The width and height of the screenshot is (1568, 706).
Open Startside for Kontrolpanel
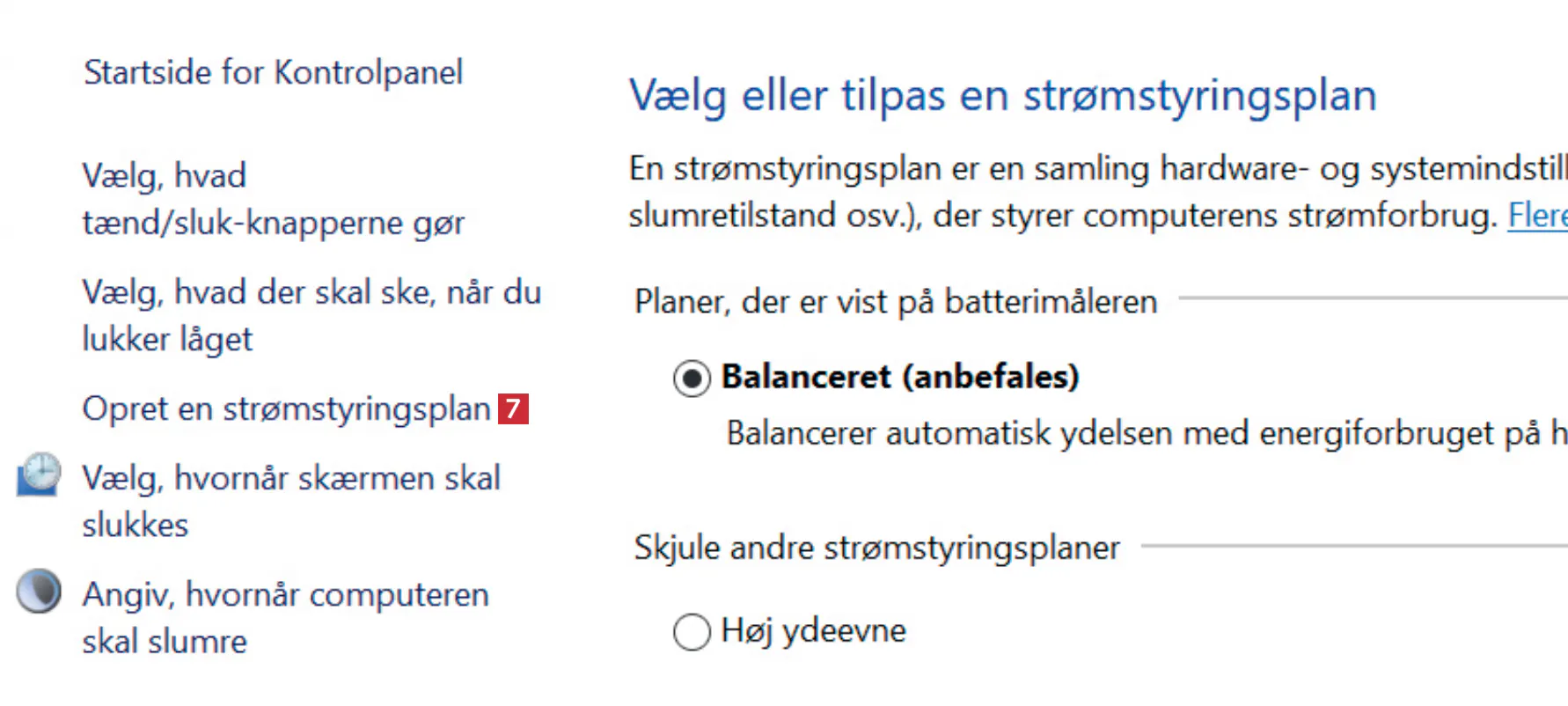[273, 72]
